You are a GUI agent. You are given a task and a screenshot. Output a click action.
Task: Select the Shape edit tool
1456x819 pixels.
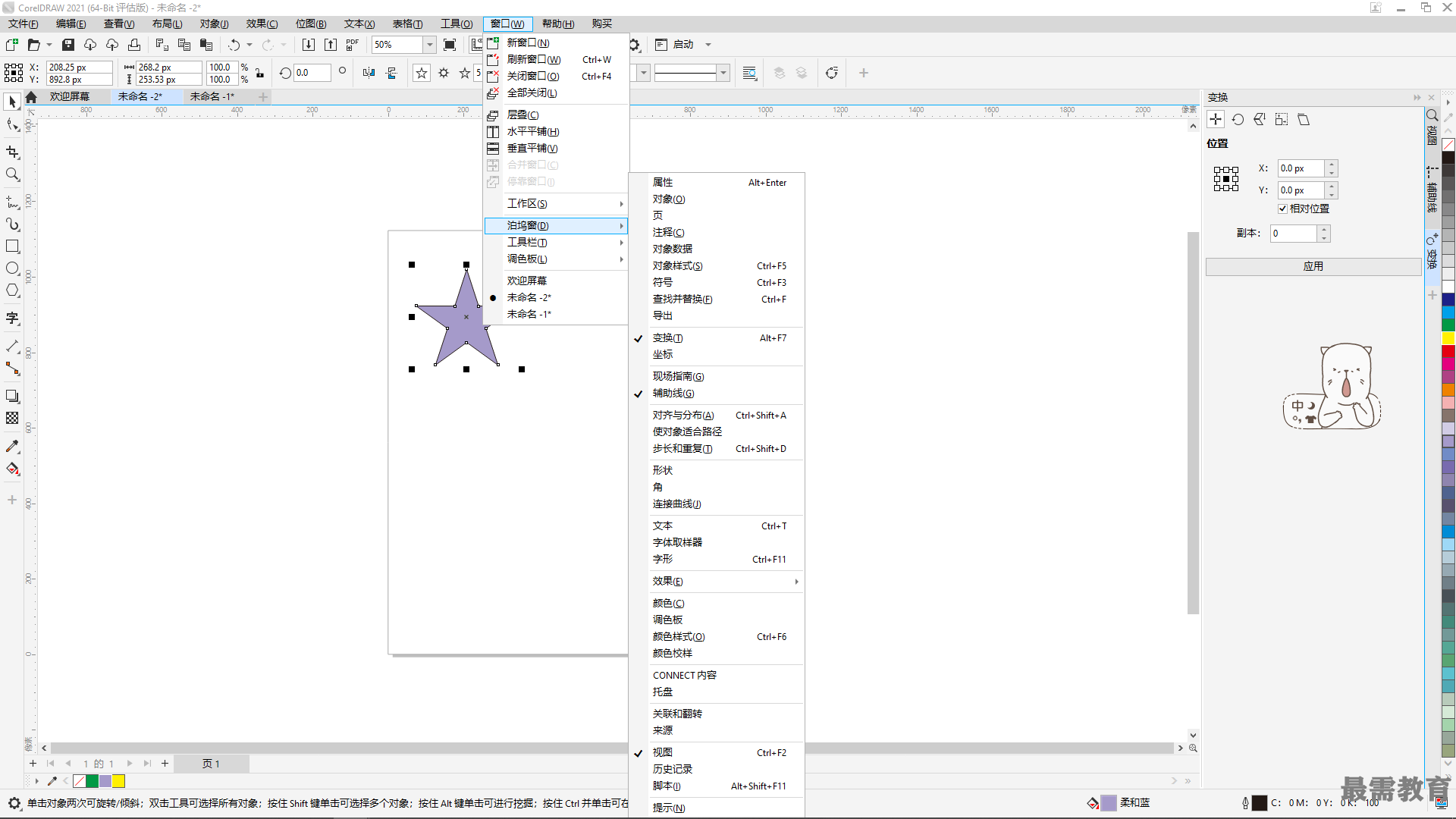12,124
